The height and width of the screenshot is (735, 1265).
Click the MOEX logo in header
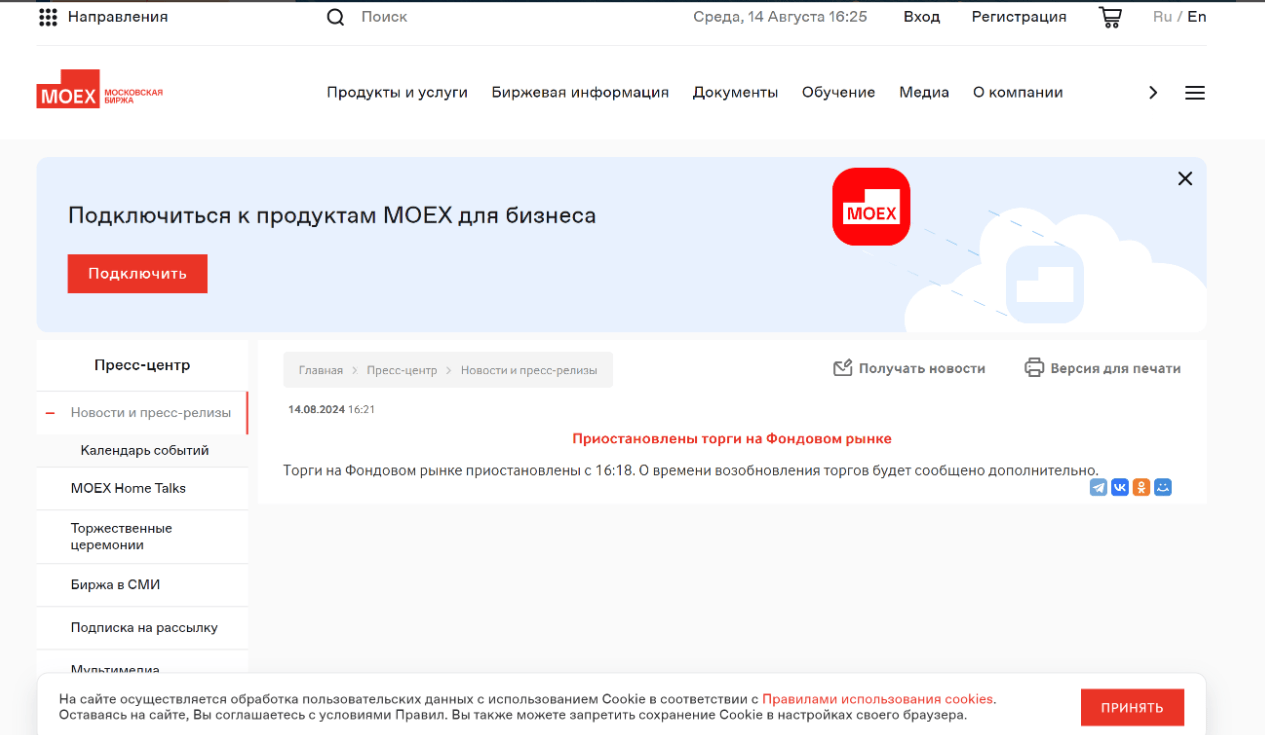click(x=99, y=90)
